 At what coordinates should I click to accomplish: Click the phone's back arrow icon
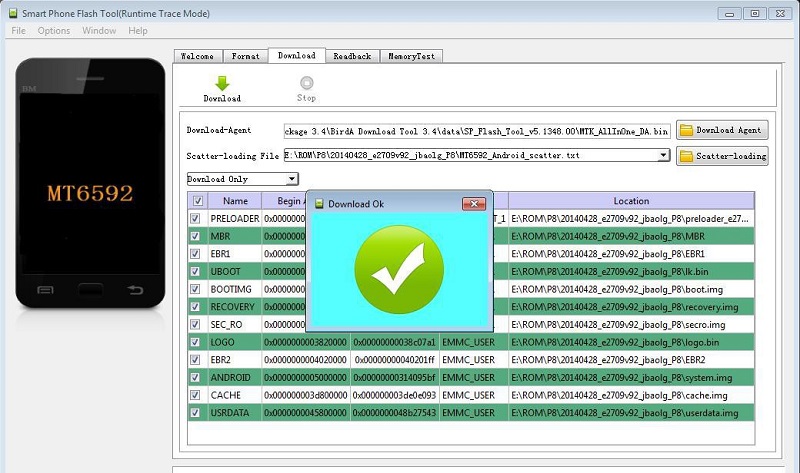coord(135,290)
